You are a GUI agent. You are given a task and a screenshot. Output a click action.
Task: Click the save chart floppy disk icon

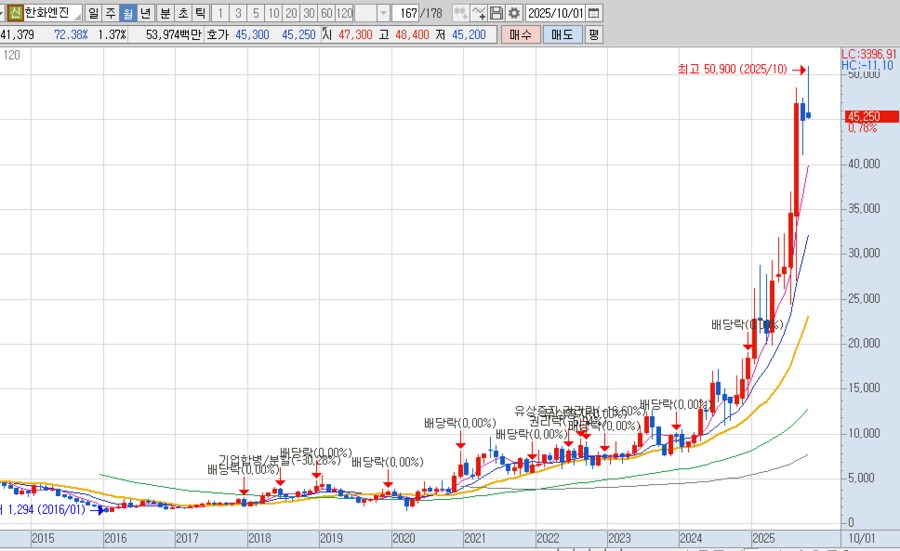tap(497, 13)
